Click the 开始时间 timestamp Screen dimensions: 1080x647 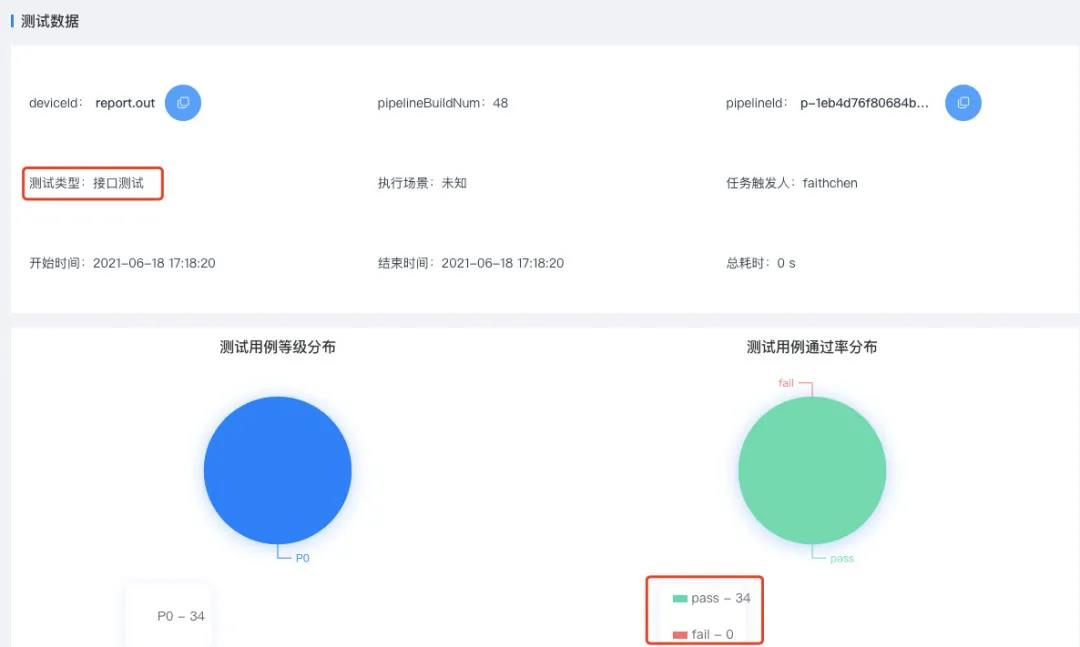154,264
